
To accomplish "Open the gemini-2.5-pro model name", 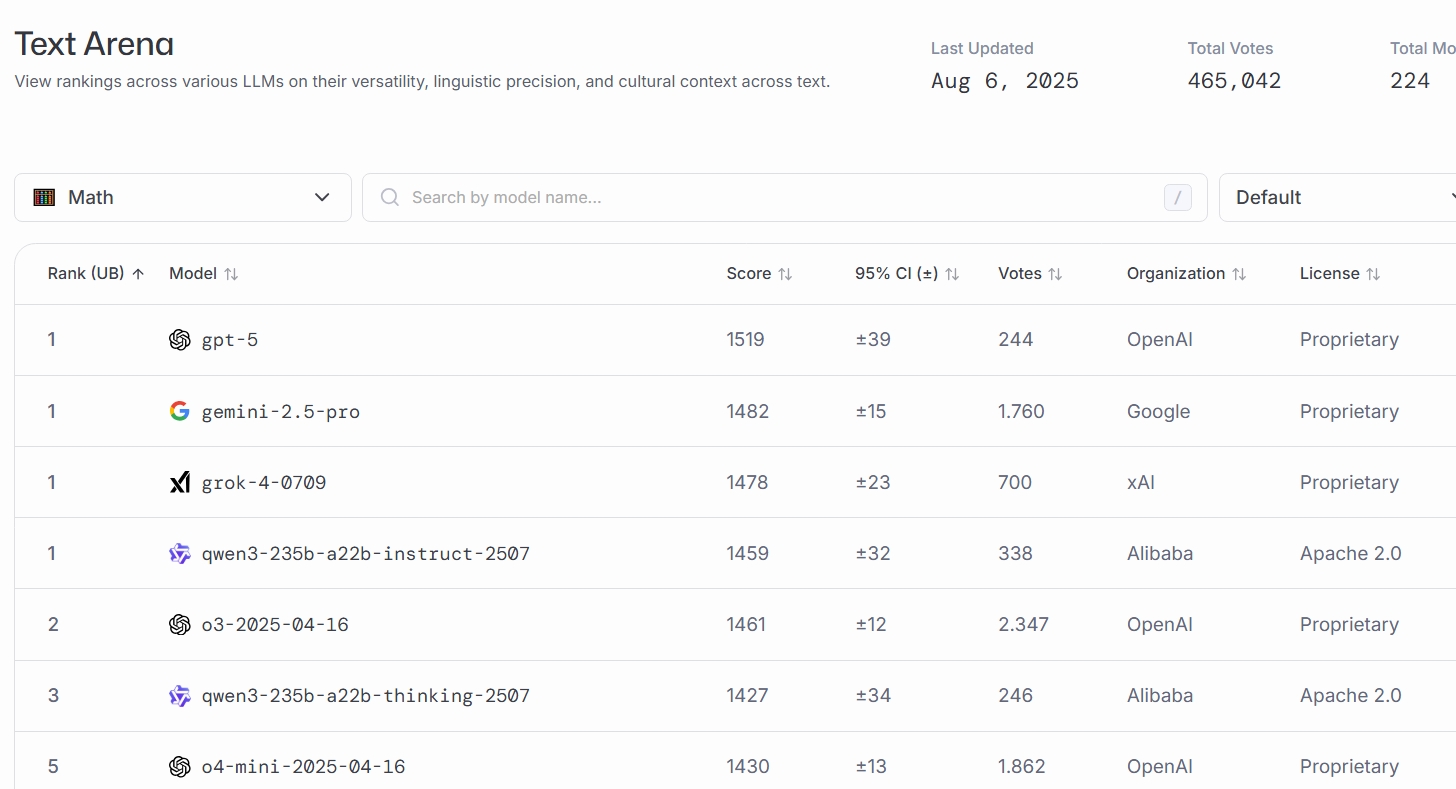I will point(281,412).
